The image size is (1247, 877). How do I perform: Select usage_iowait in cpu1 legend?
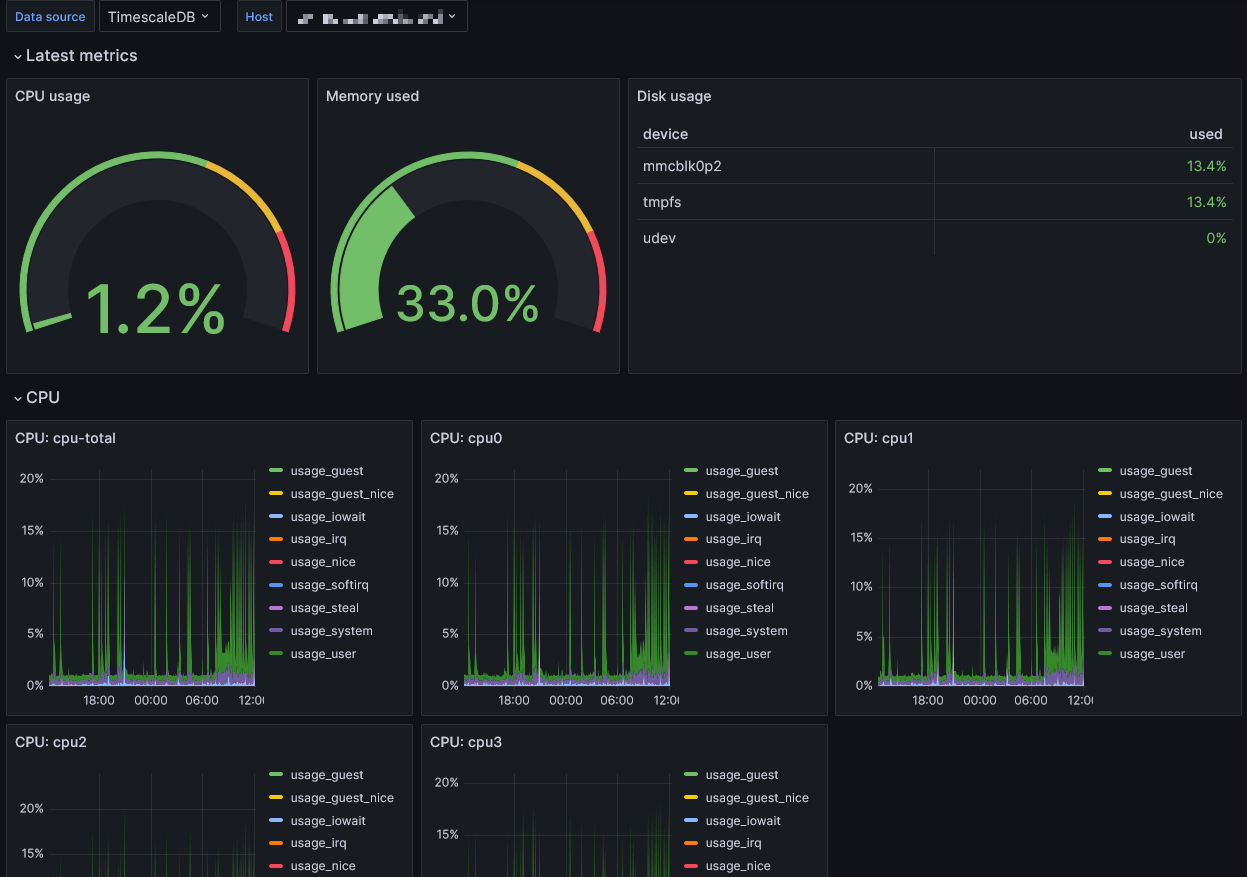coord(1157,517)
